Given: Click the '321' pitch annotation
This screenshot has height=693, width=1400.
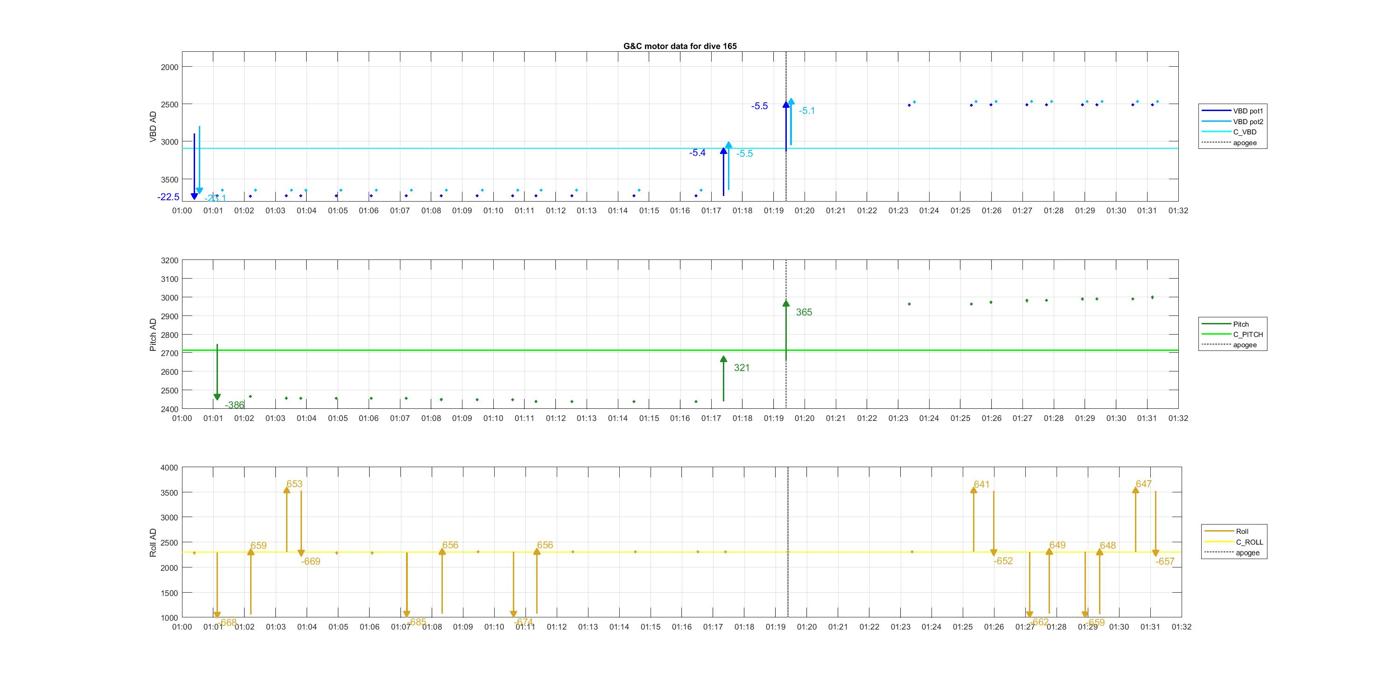Looking at the screenshot, I should click(742, 368).
